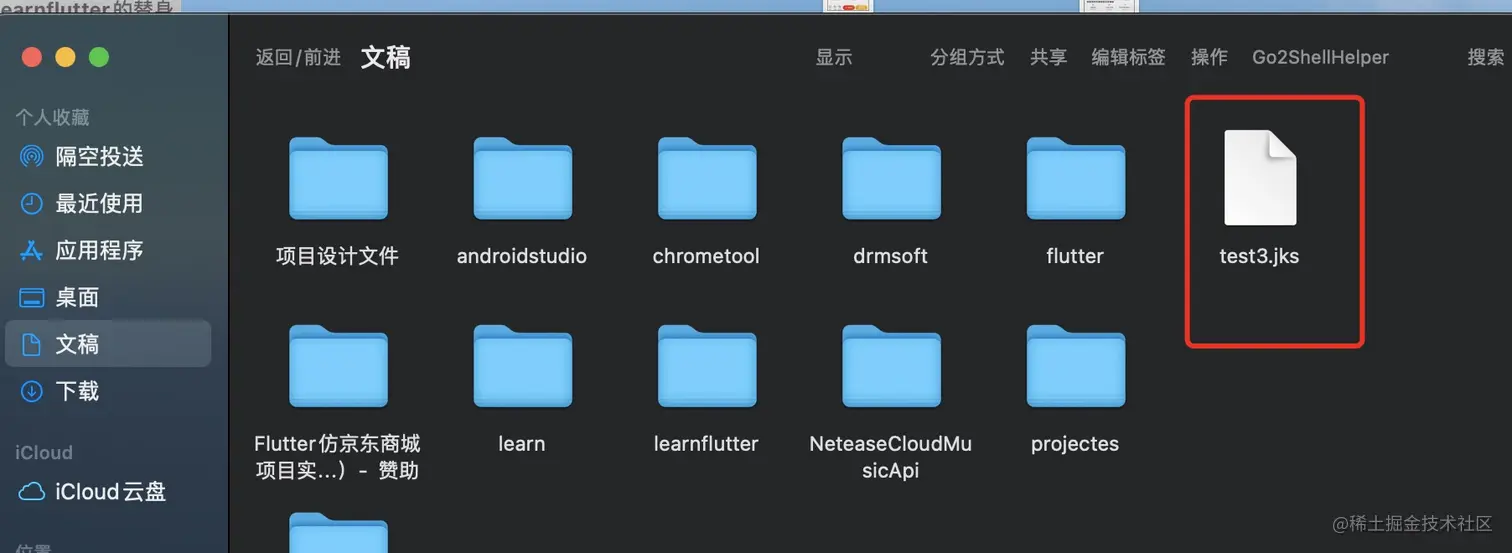Screen dimensions: 1512x553
Task: Open the learn folder icon
Action: [522, 366]
